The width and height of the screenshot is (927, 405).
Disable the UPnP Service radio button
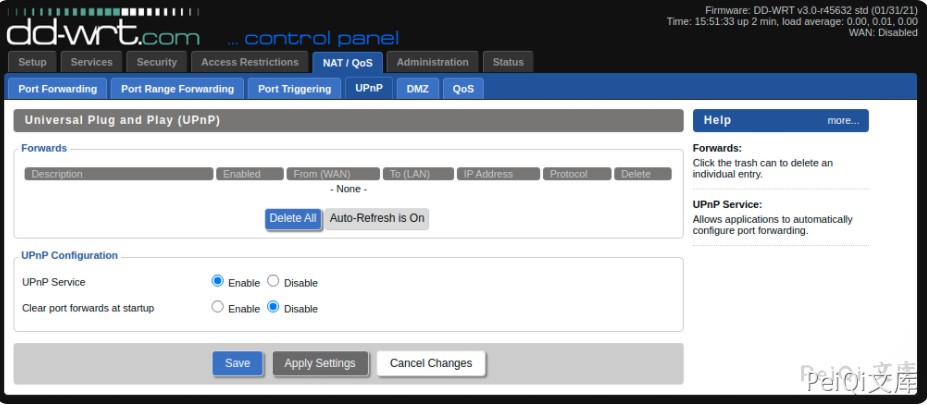273,282
